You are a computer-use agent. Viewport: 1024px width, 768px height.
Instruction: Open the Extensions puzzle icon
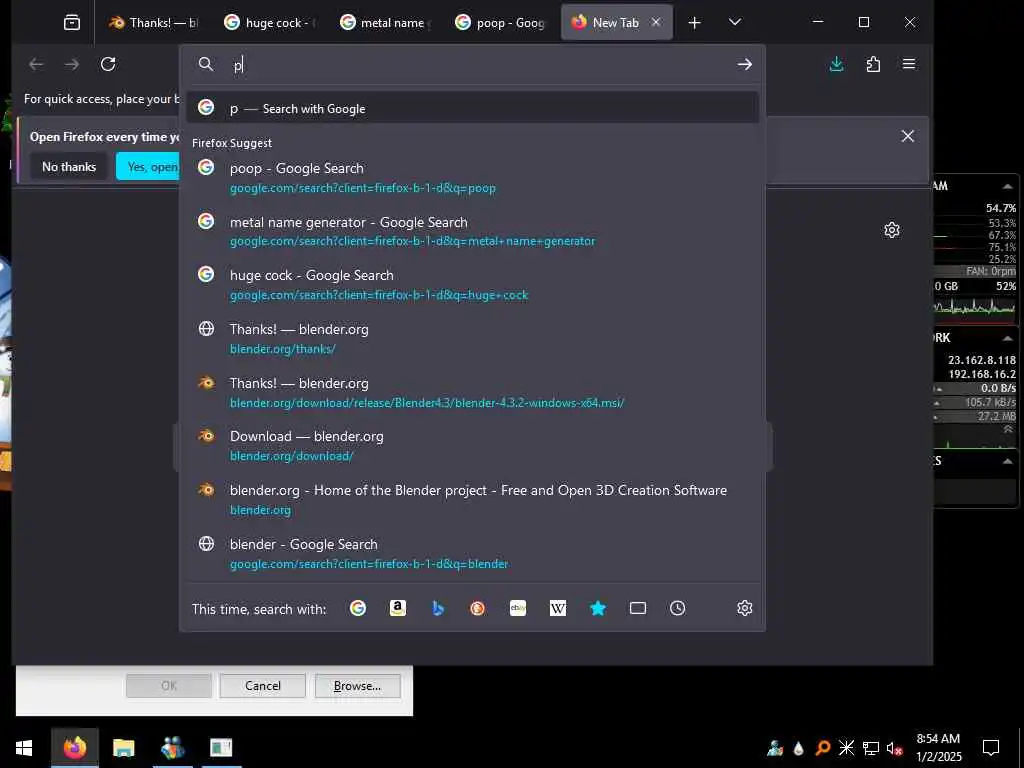873,64
